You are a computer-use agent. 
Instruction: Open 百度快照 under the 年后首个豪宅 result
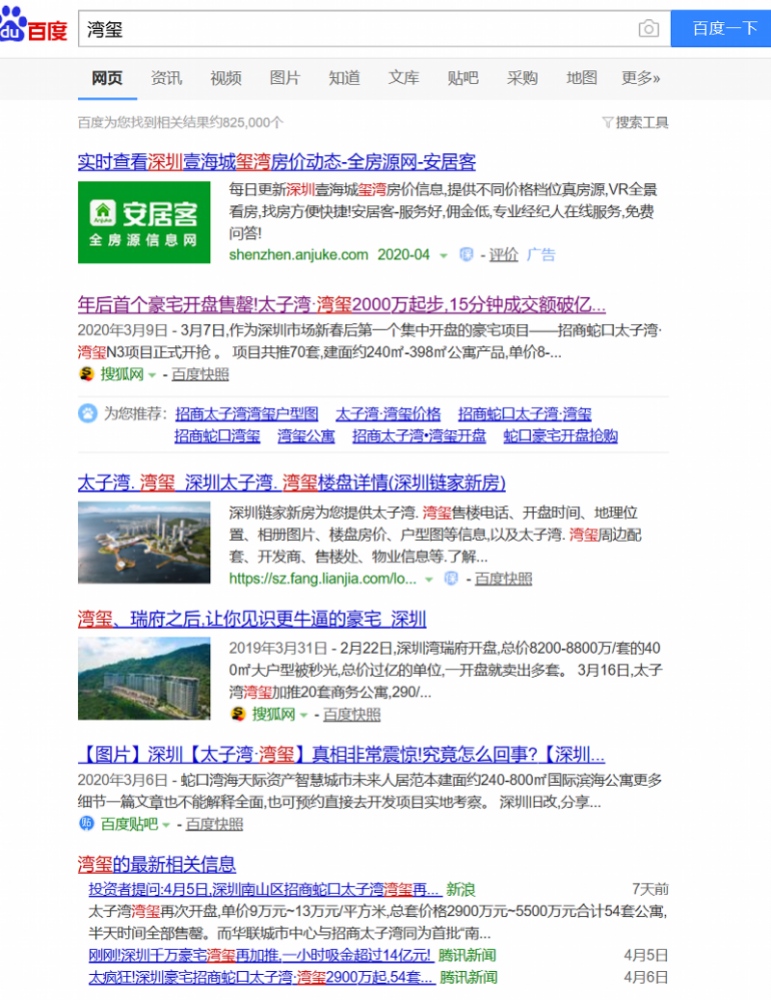click(x=200, y=374)
